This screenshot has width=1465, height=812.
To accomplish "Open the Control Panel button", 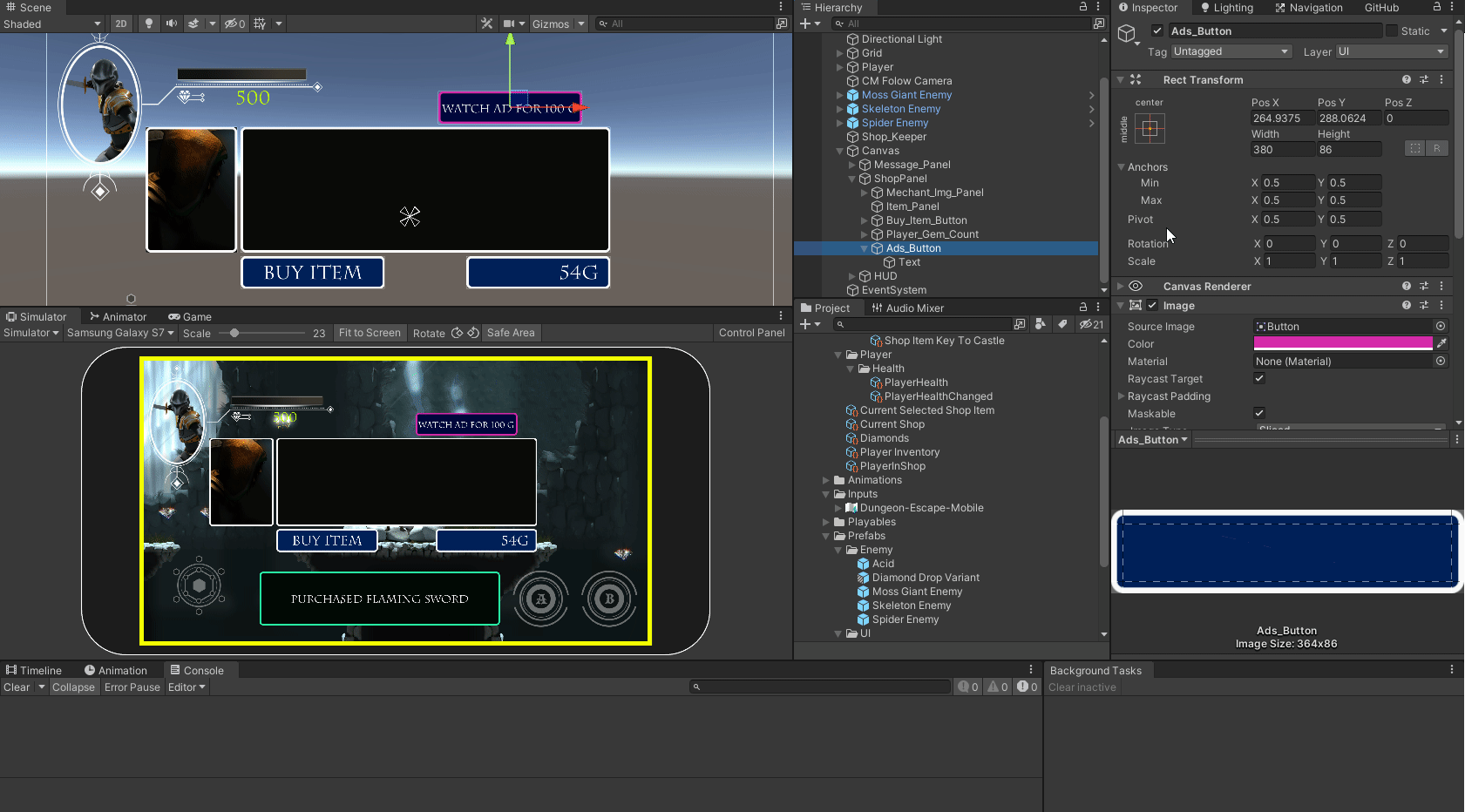I will [752, 333].
